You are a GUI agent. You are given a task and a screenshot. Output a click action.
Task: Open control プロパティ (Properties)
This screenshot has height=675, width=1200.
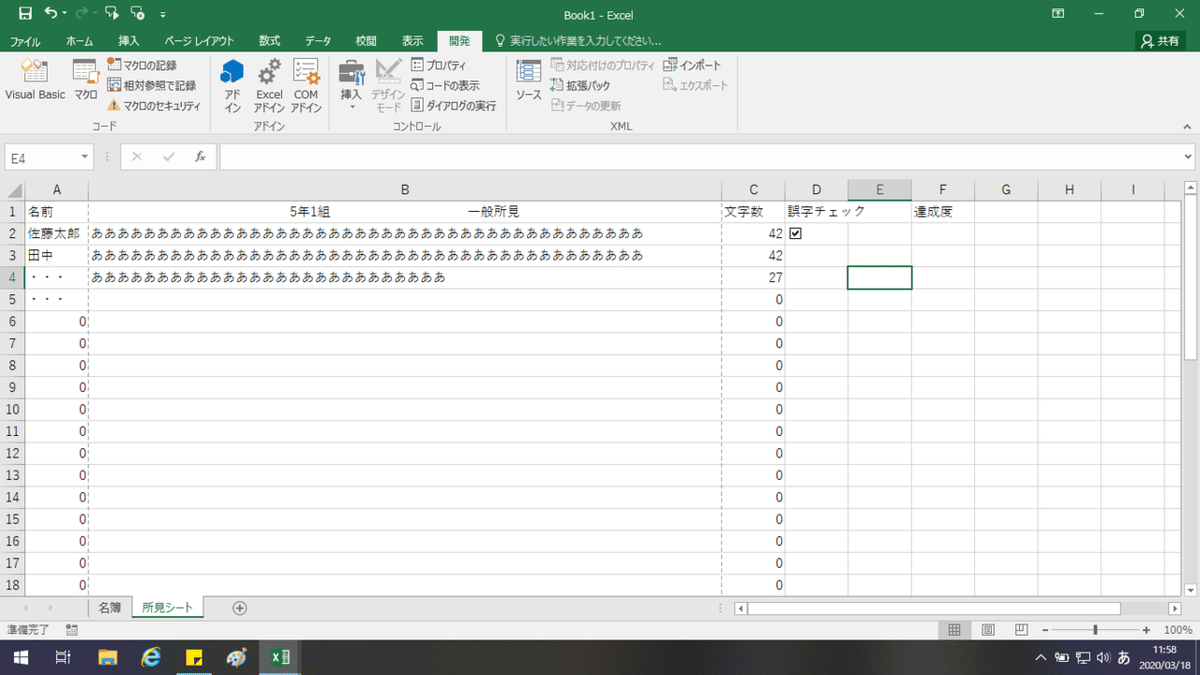pos(438,65)
